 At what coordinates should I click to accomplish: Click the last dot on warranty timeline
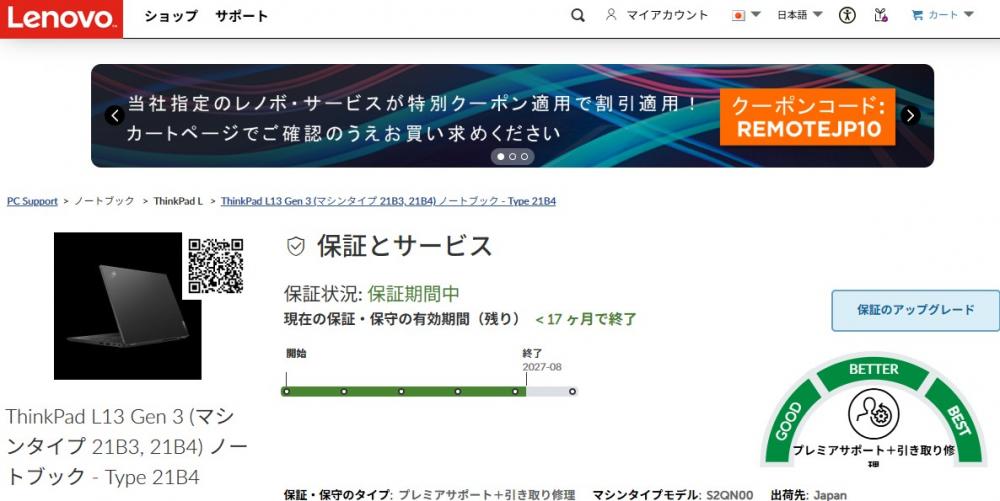click(x=572, y=391)
